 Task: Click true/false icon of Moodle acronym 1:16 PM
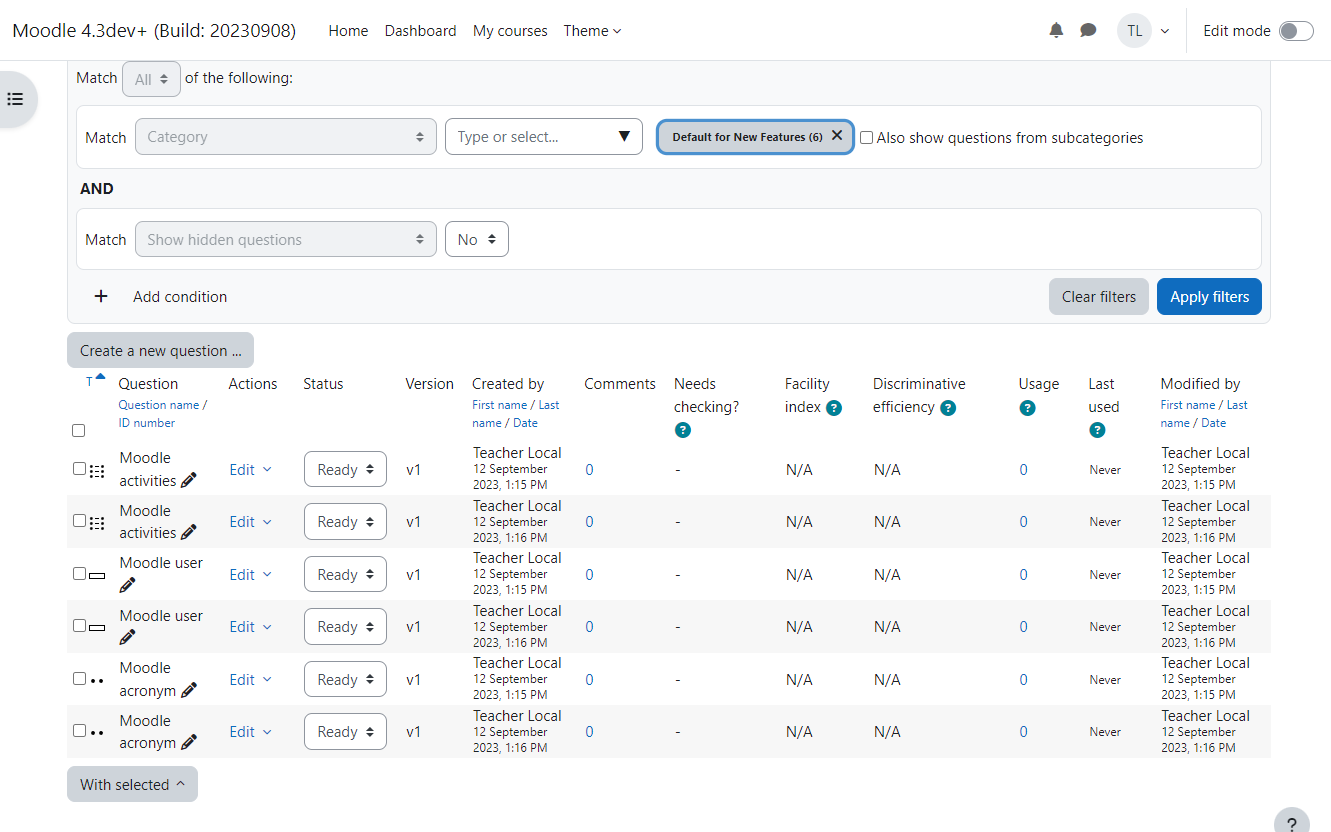click(x=97, y=732)
